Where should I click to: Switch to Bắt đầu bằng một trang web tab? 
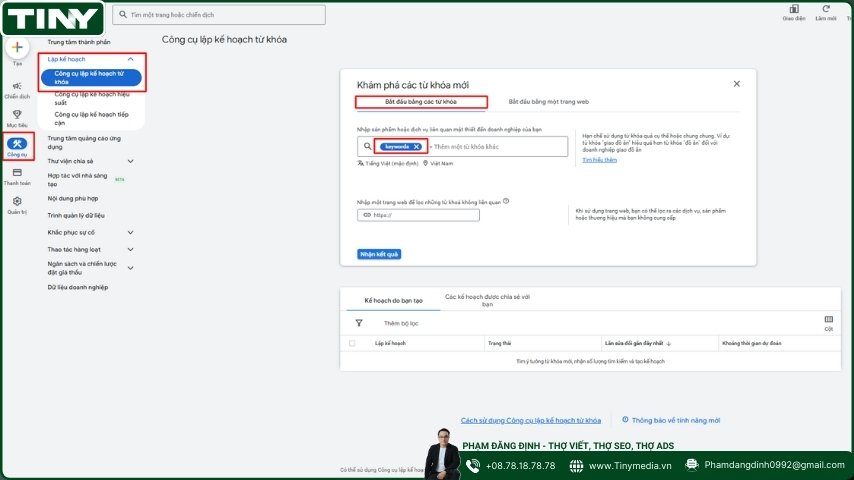coord(548,102)
